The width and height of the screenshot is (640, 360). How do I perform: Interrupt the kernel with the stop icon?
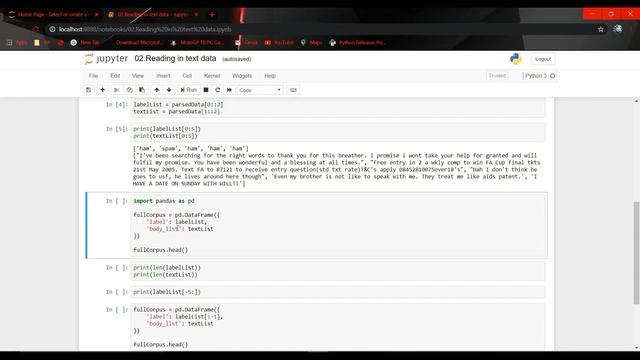[x=206, y=90]
